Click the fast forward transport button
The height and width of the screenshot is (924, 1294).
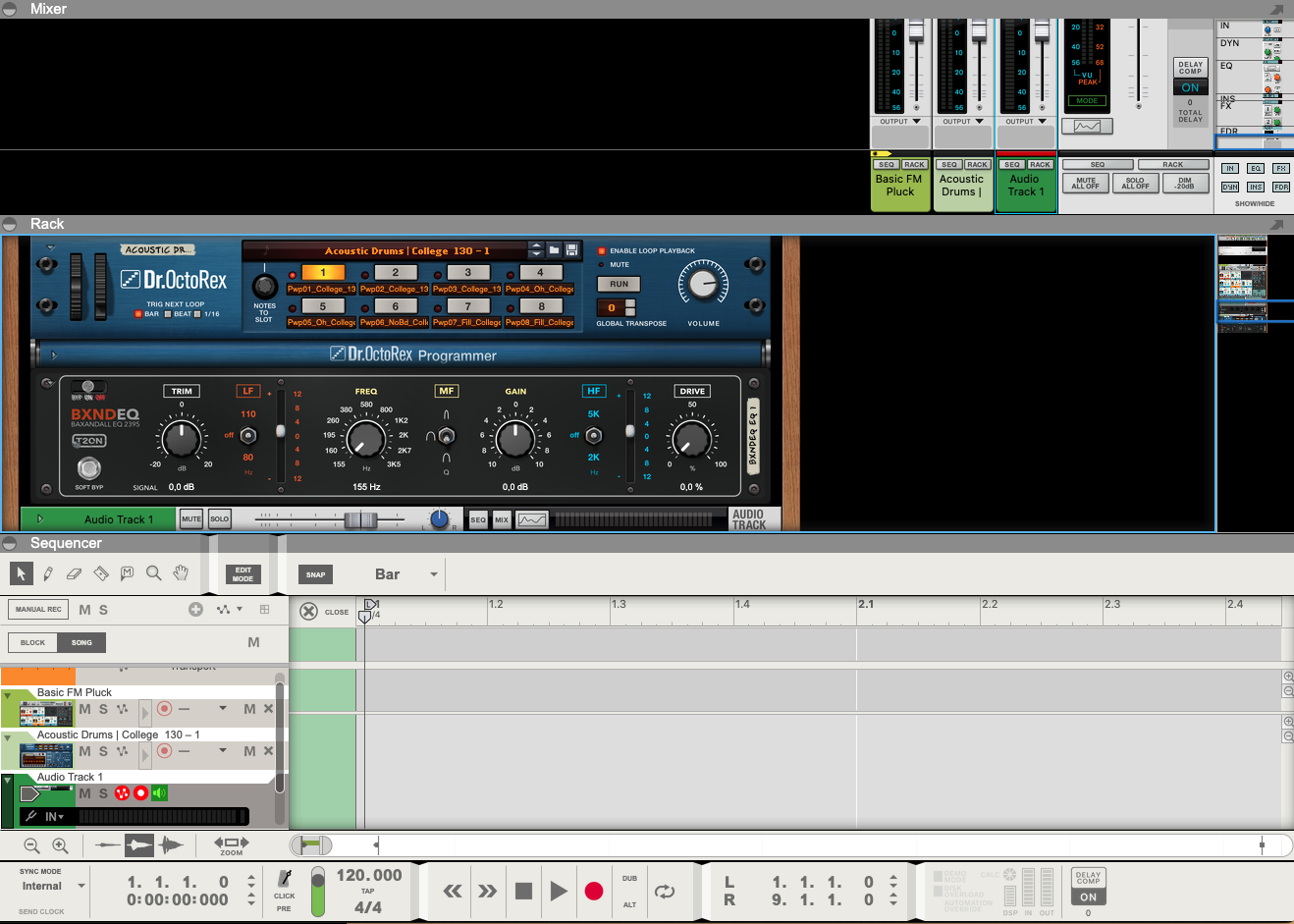488,892
